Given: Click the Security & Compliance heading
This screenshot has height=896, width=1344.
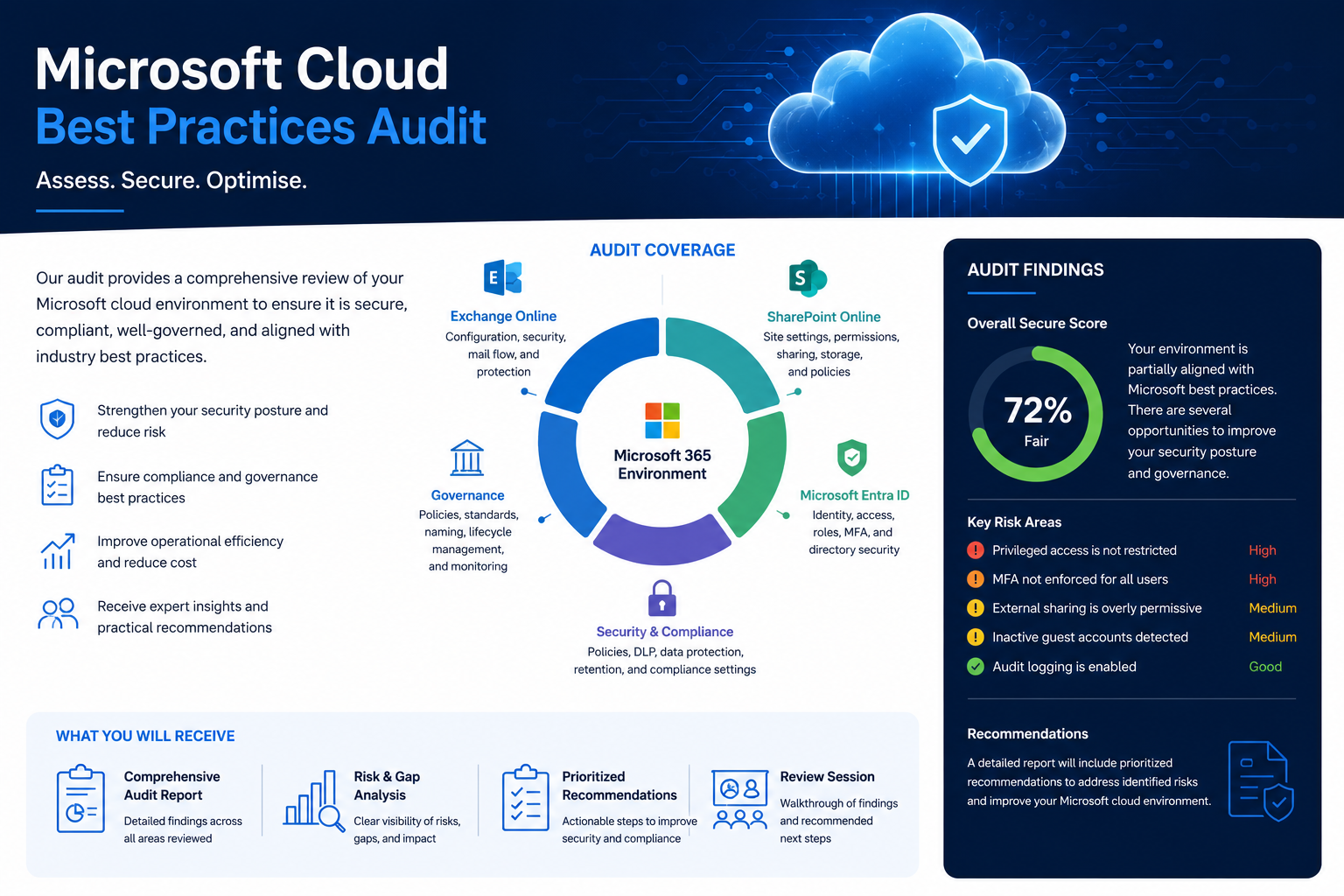Looking at the screenshot, I should pyautogui.click(x=665, y=632).
